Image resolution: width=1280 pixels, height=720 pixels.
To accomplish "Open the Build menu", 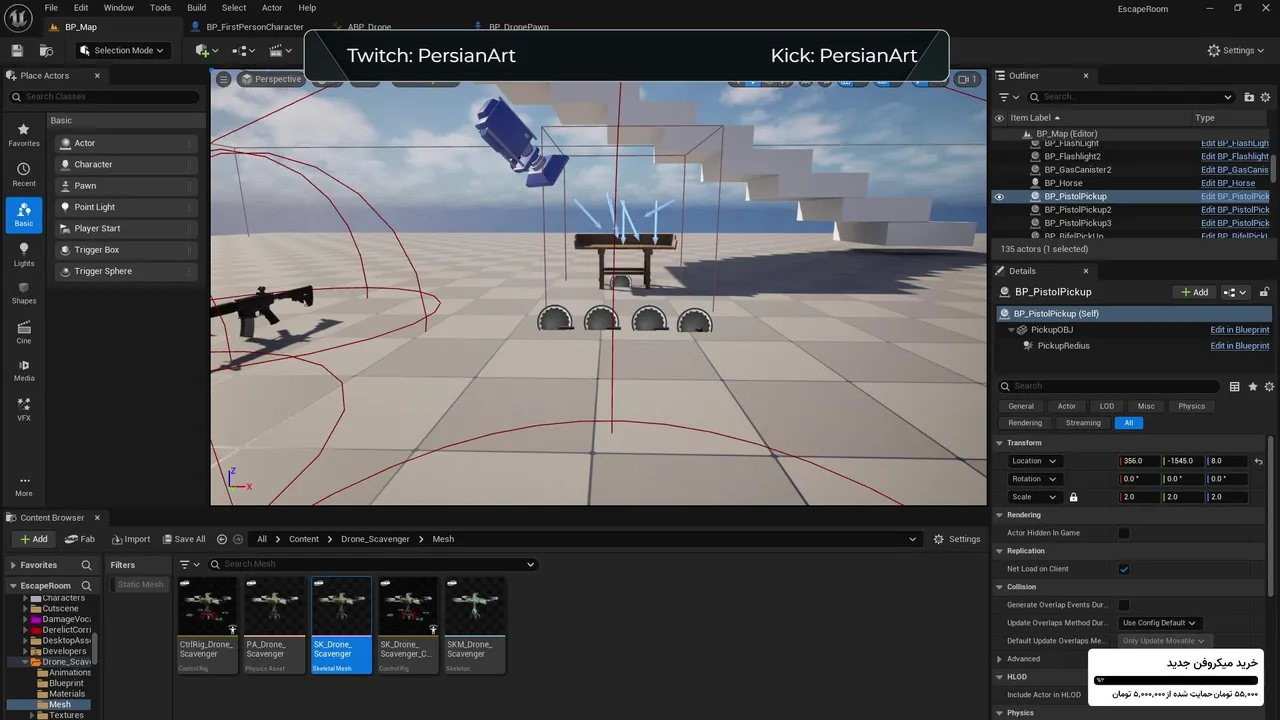I will [x=197, y=8].
